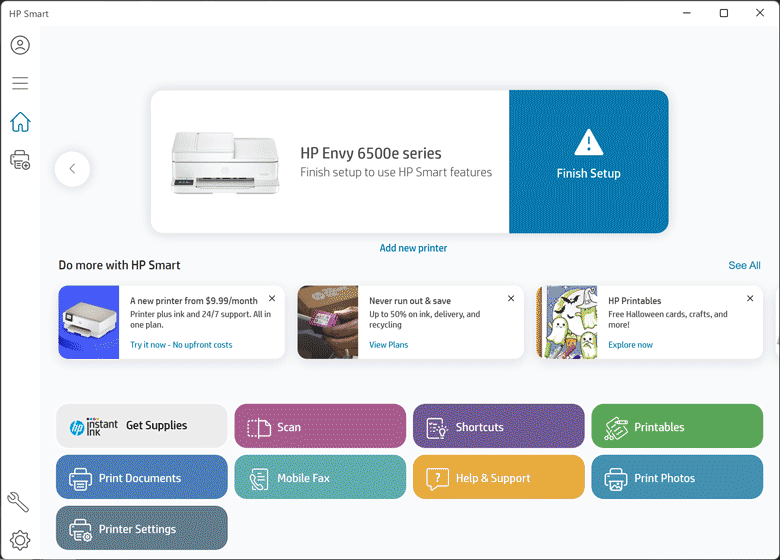Click the Halloween ghosts thumbnail
Screen dimensions: 780x560
pos(567,322)
